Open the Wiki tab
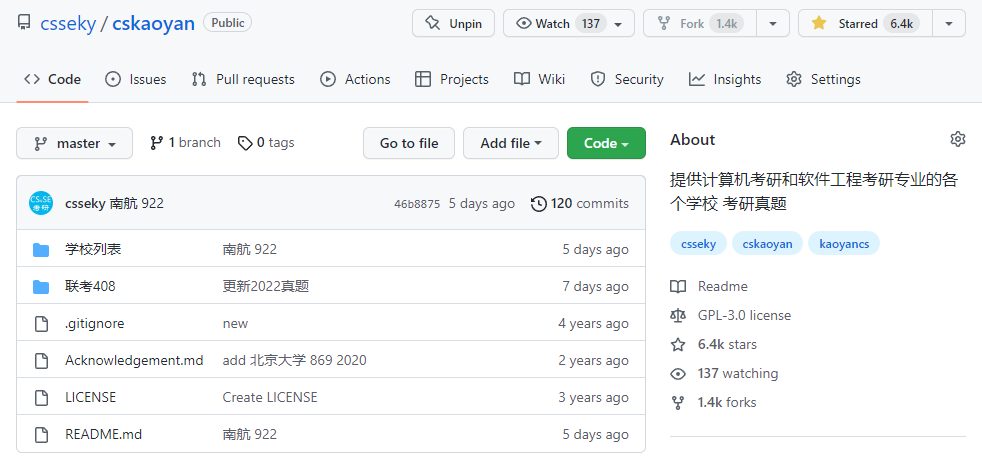Viewport: 982px width, 458px height. pos(539,80)
